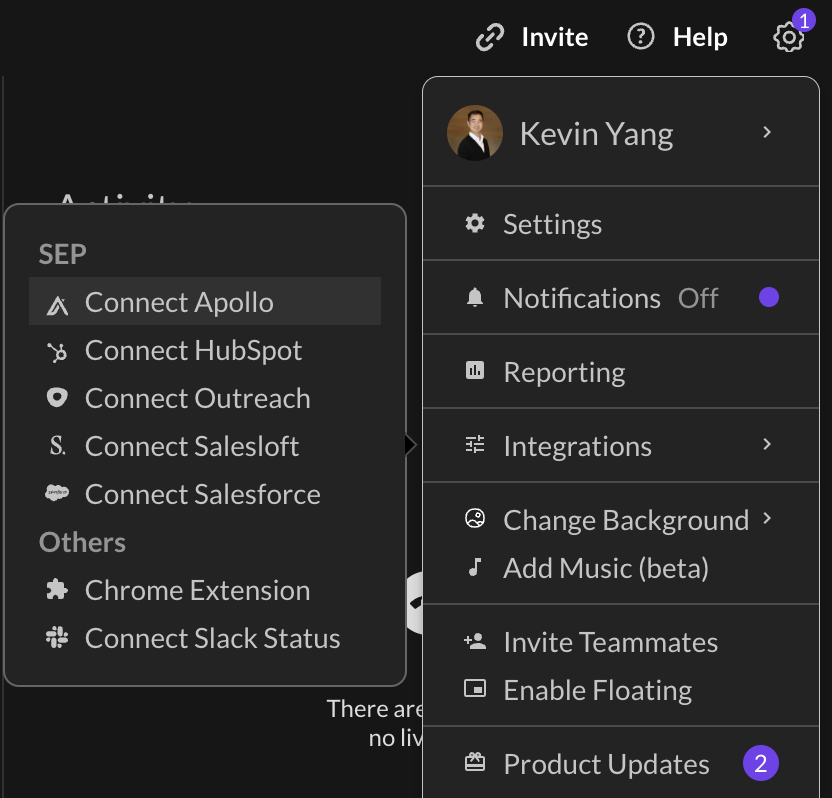Click the Help label in header
832x798 pixels.
click(700, 38)
